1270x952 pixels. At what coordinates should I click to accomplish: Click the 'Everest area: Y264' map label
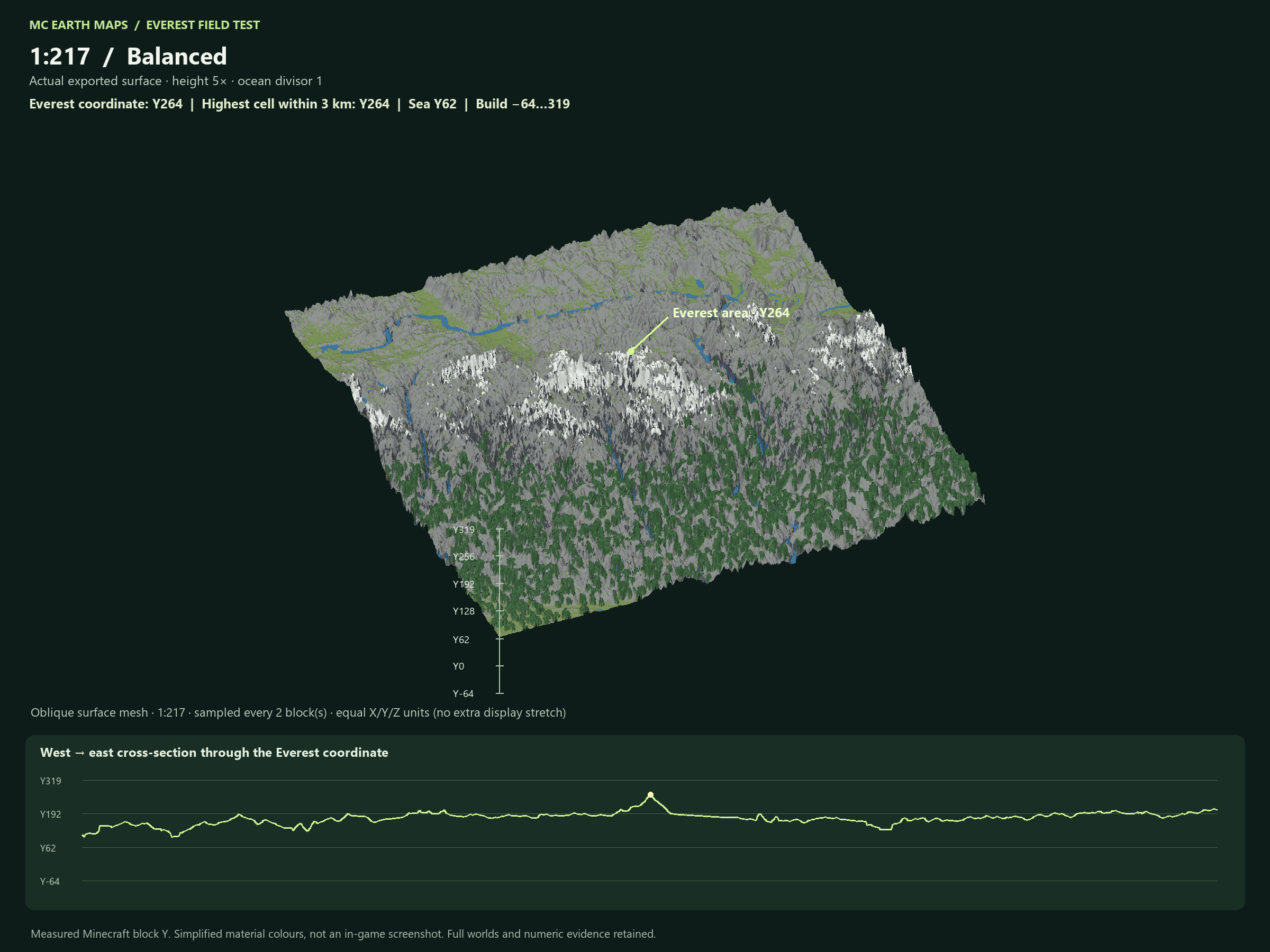click(x=731, y=313)
